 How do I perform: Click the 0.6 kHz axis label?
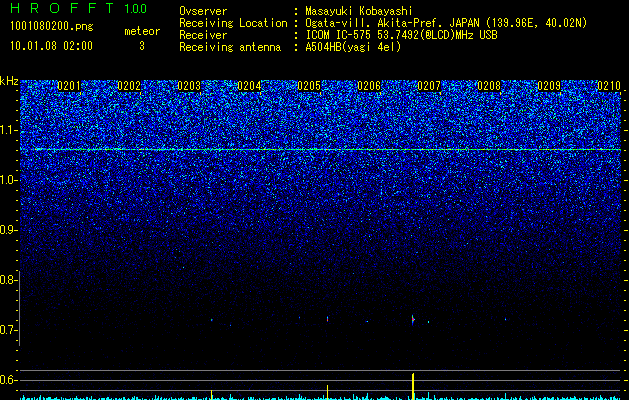click(8, 380)
